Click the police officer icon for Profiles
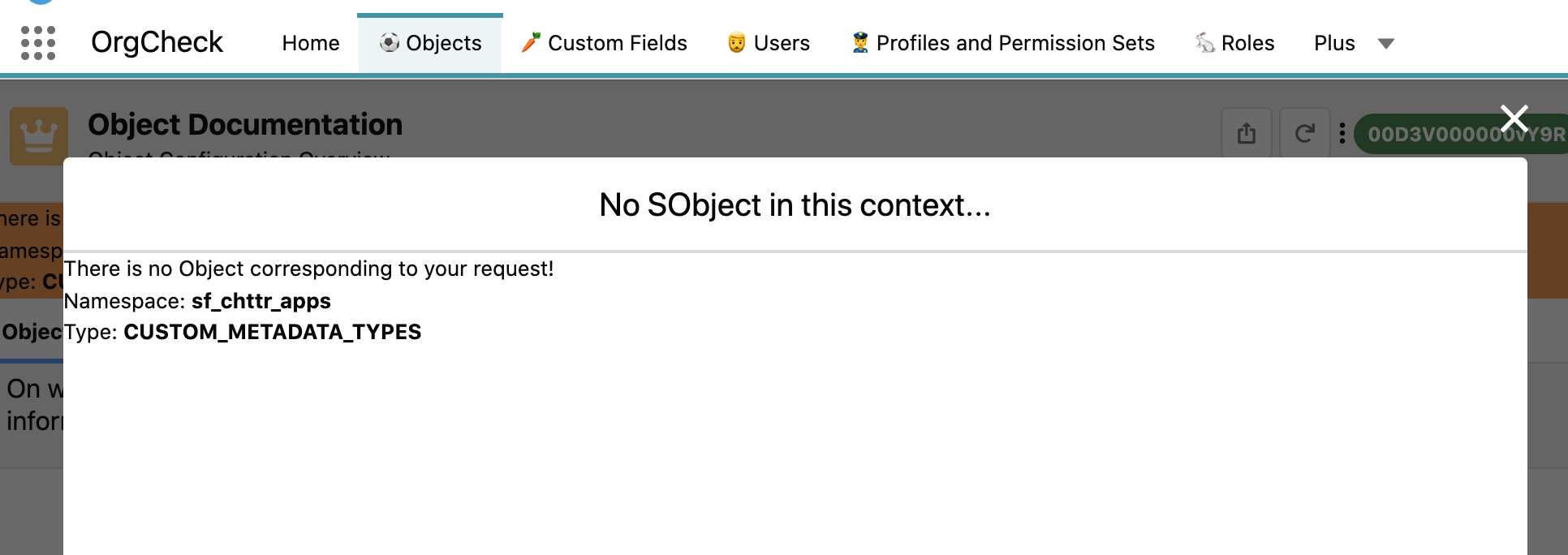Viewport: 1568px width, 555px height. pyautogui.click(x=862, y=41)
